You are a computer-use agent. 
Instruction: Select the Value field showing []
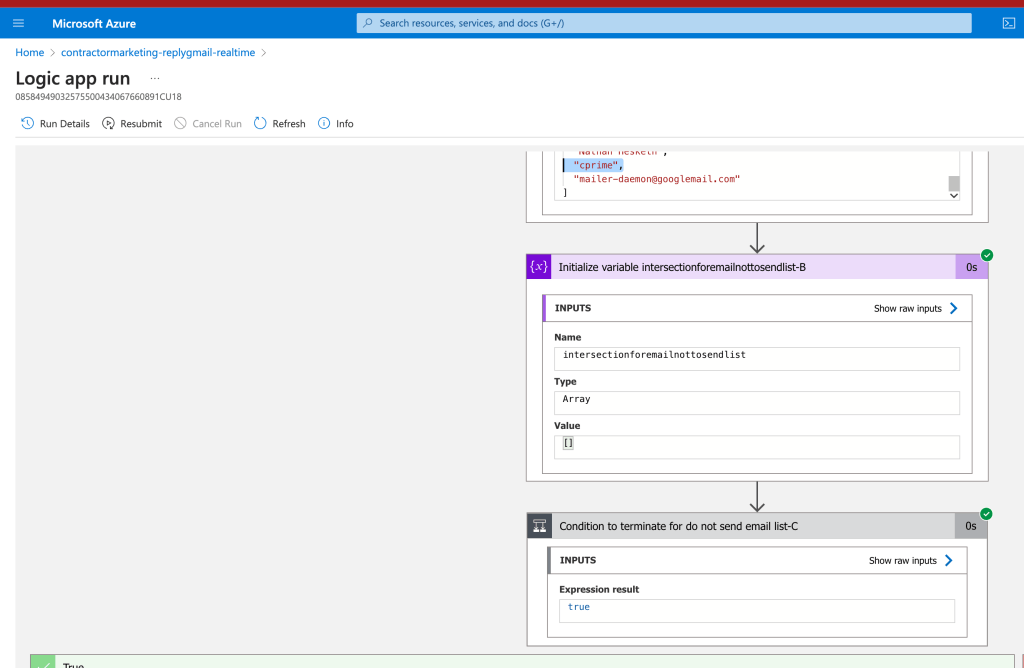pos(757,447)
